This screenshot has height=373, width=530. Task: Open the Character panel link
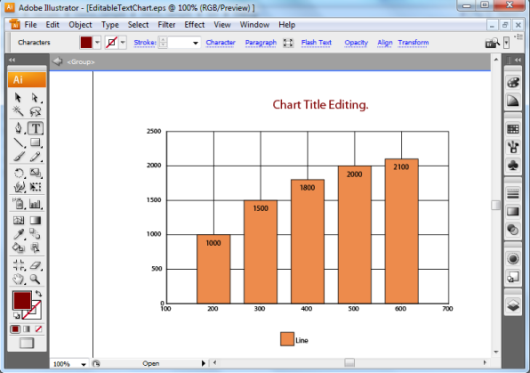tap(220, 43)
